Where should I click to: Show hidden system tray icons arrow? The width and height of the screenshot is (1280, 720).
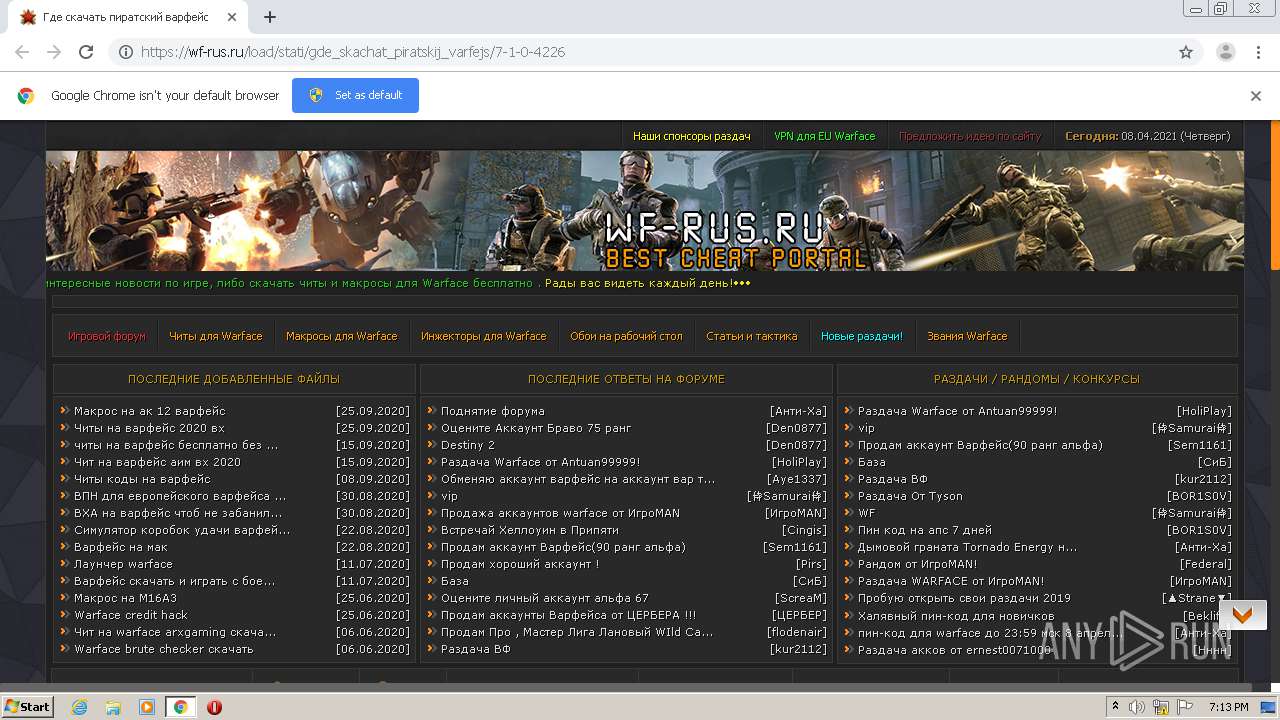click(1115, 707)
